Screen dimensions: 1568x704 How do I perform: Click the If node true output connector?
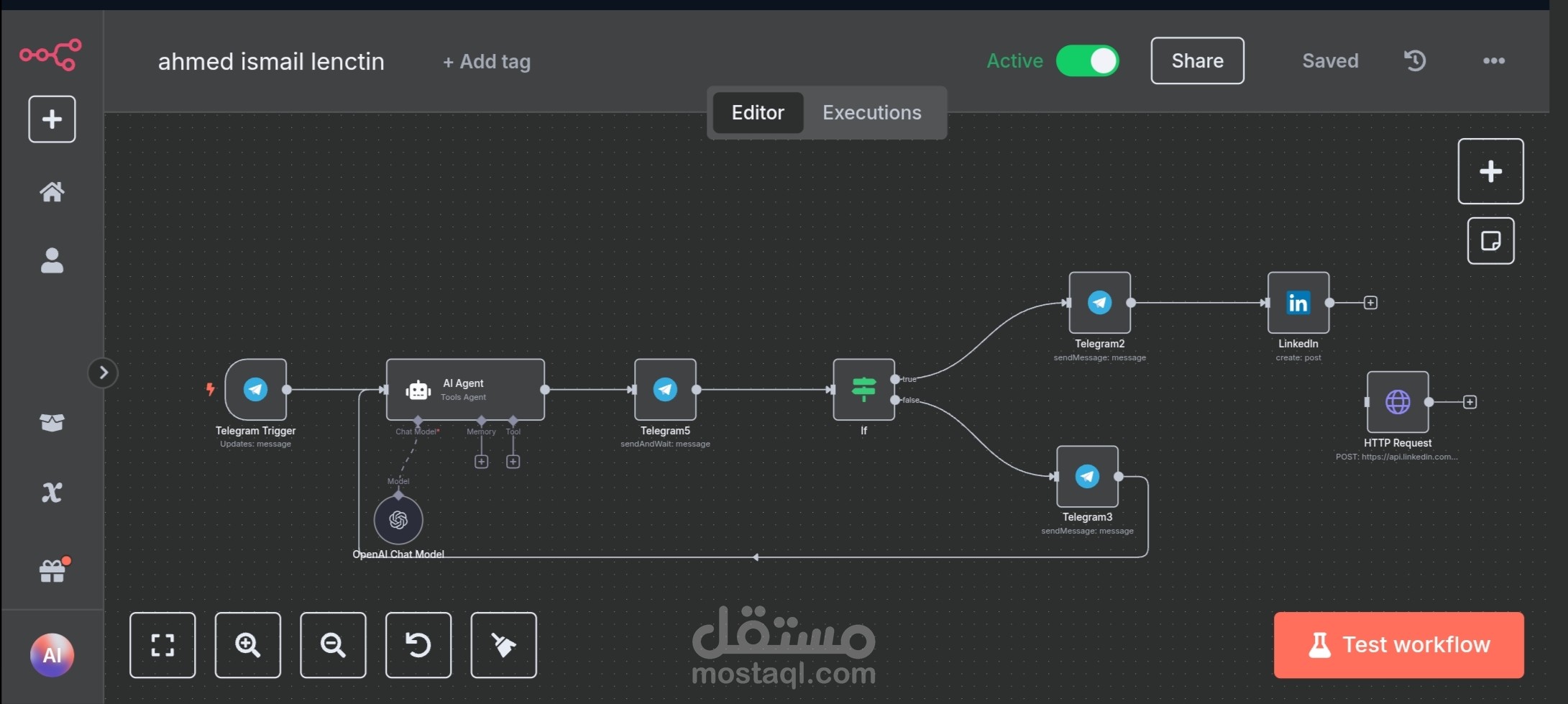895,379
